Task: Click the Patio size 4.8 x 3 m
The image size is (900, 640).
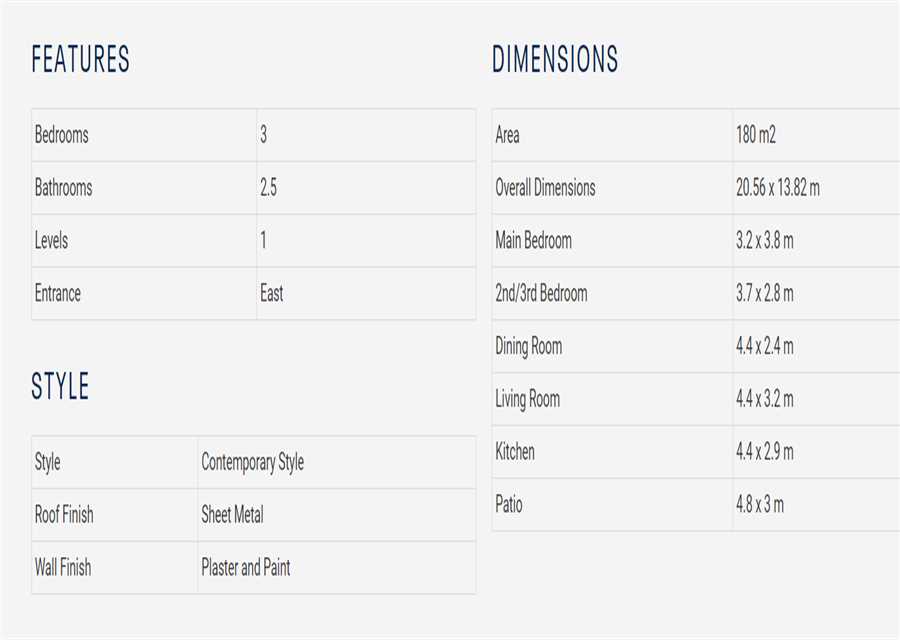Action: [759, 505]
